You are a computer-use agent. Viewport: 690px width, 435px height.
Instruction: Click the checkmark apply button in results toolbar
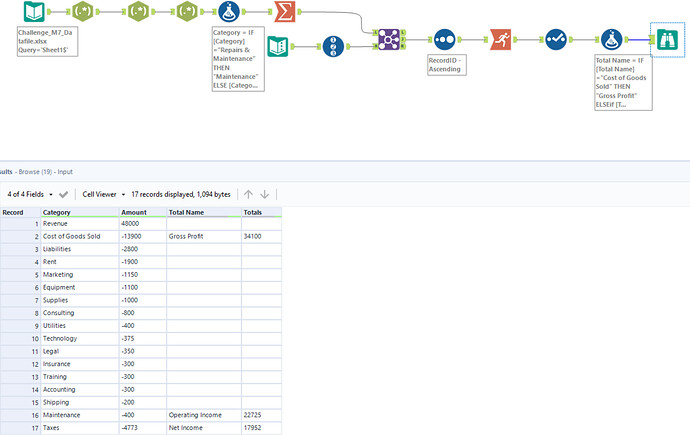coord(64,194)
